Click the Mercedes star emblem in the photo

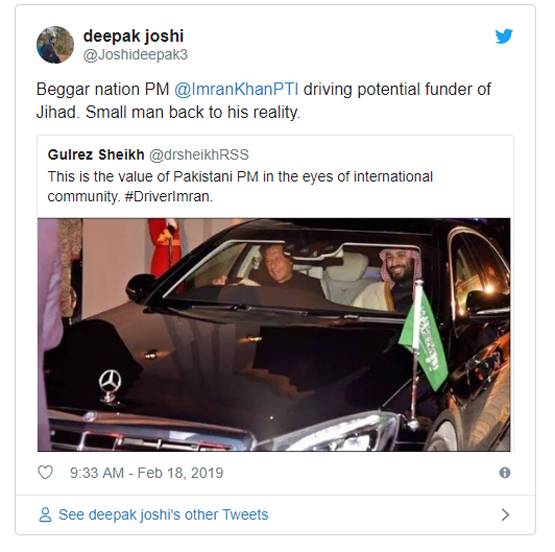click(x=110, y=385)
